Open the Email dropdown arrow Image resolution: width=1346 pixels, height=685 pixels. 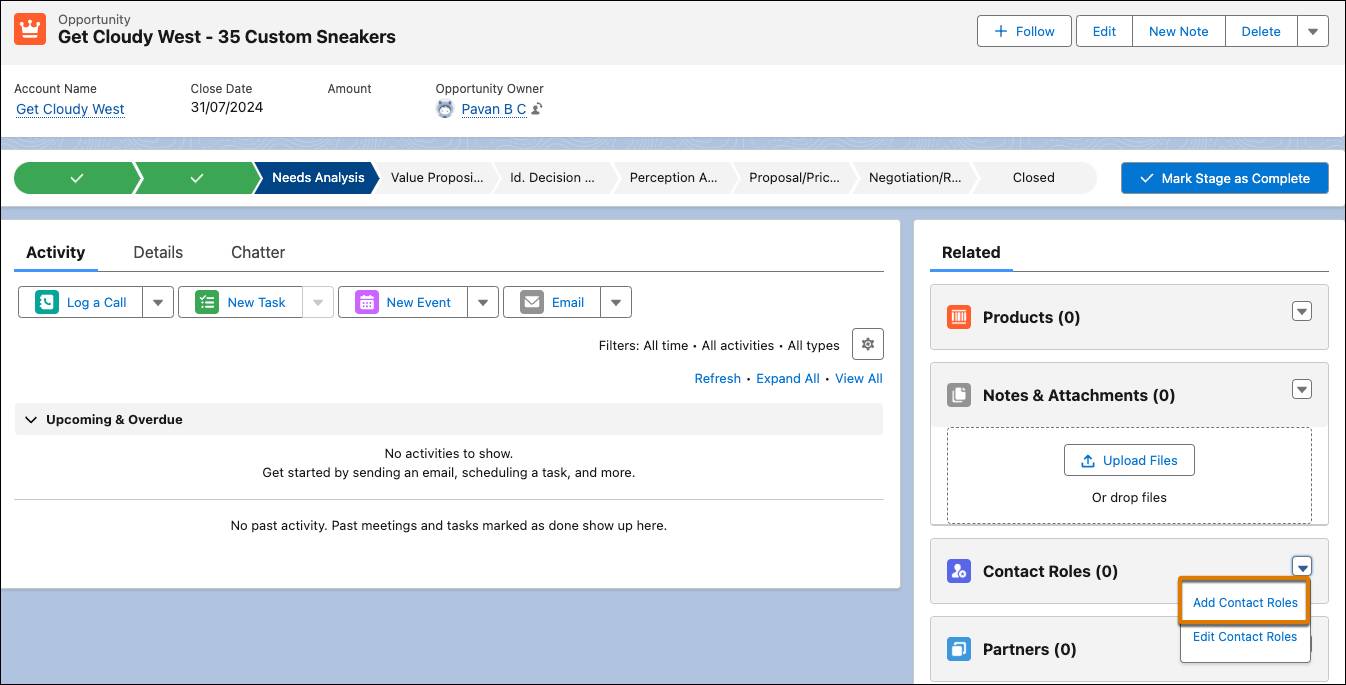coord(616,302)
